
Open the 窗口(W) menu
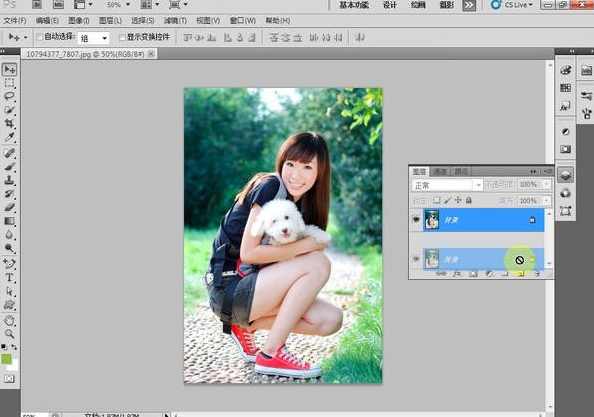tap(242, 20)
